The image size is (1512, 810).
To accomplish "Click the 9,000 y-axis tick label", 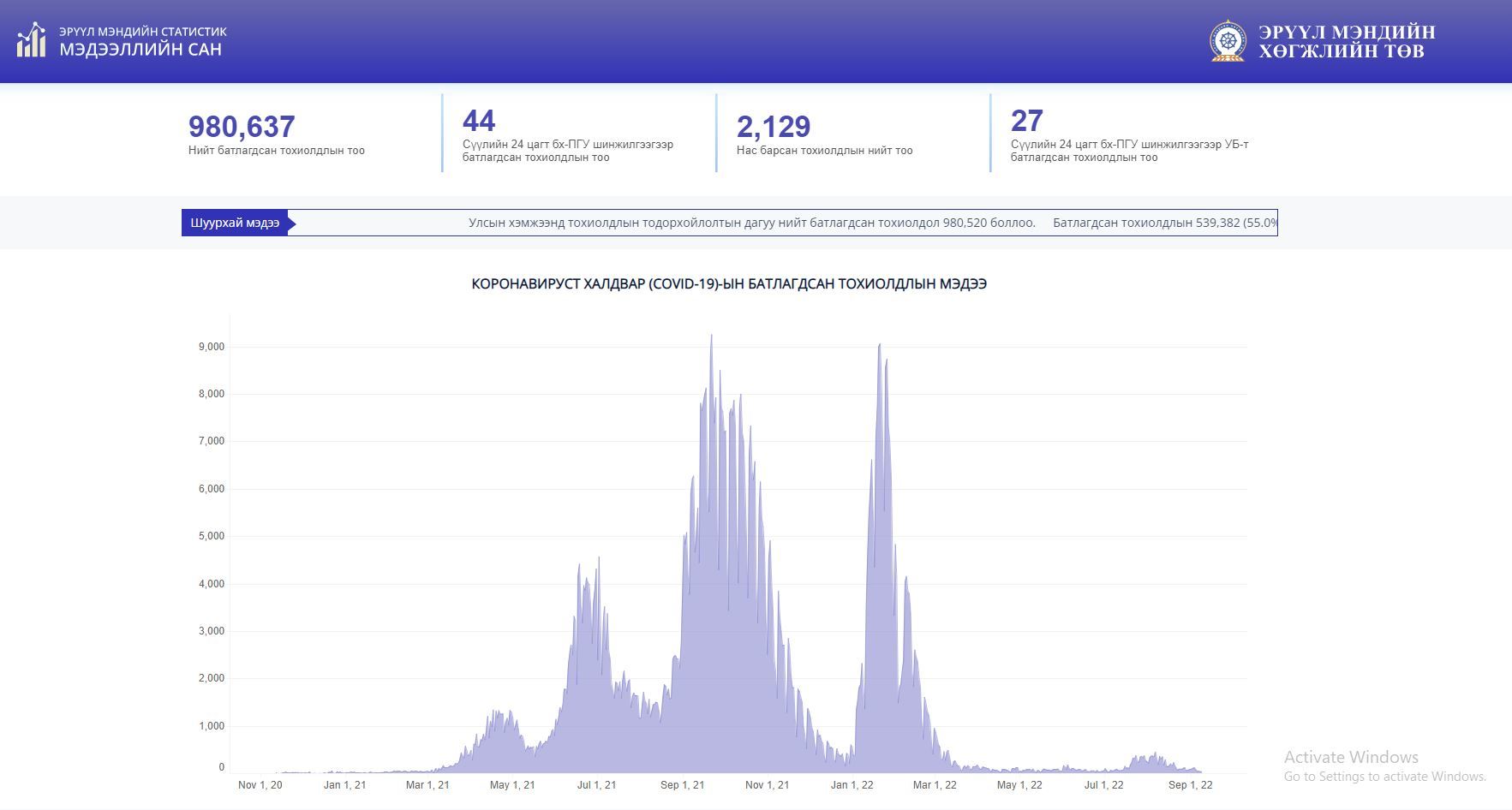I will pyautogui.click(x=211, y=347).
